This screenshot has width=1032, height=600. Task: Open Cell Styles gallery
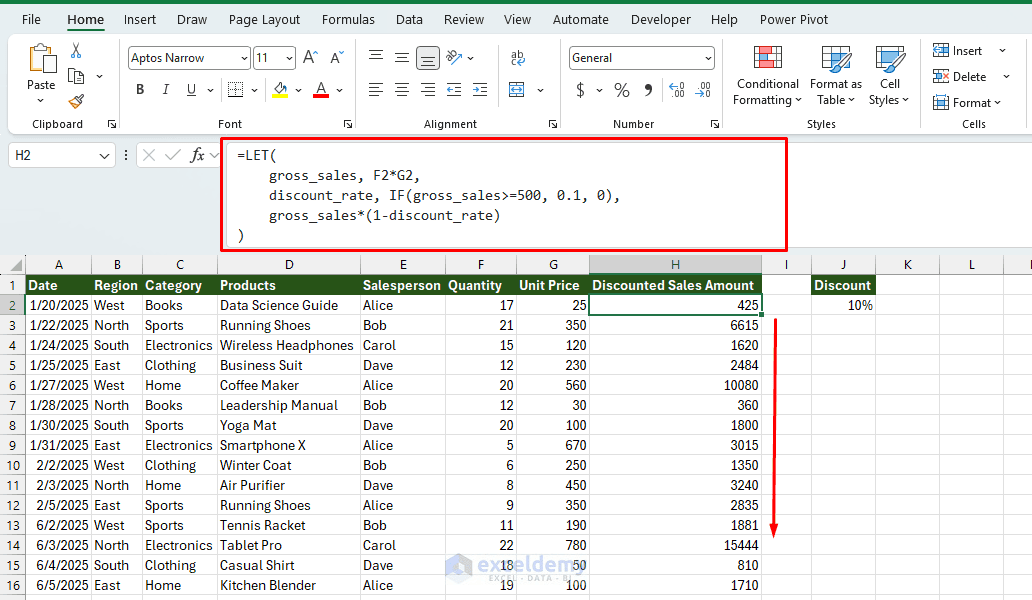tap(889, 75)
